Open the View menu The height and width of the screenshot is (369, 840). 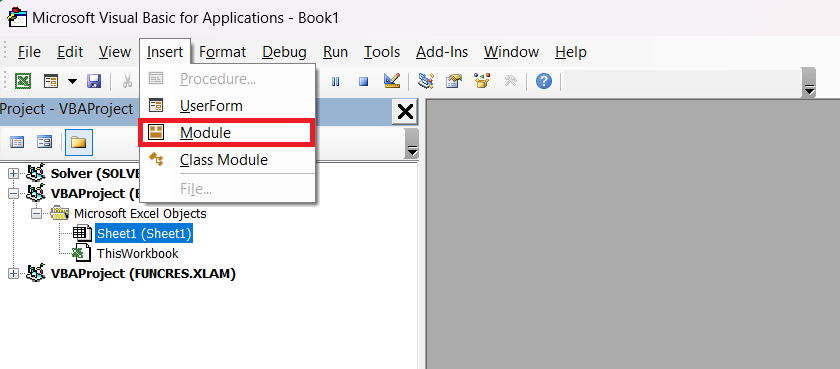pyautogui.click(x=115, y=52)
